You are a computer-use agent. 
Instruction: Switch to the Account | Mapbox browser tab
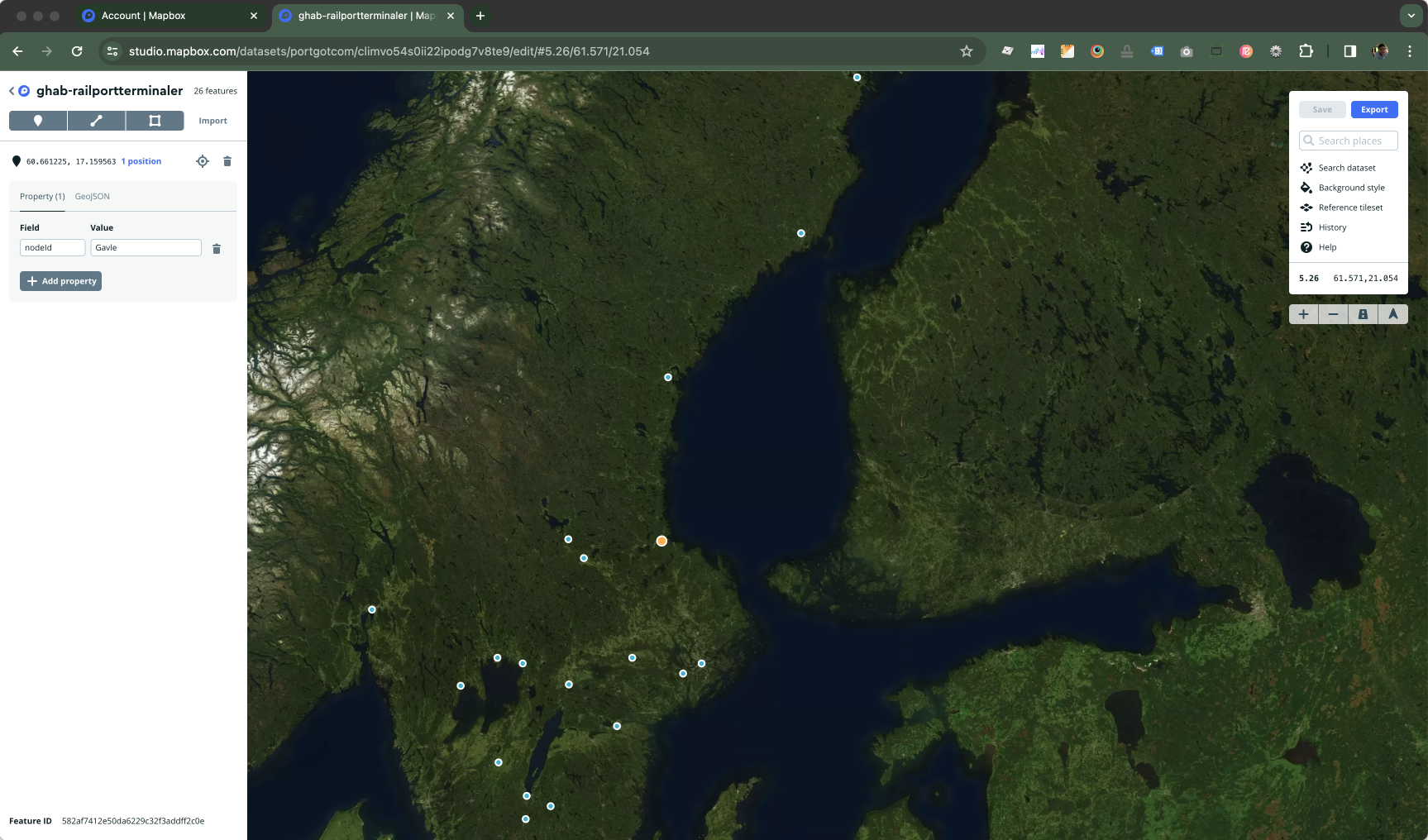pos(143,16)
